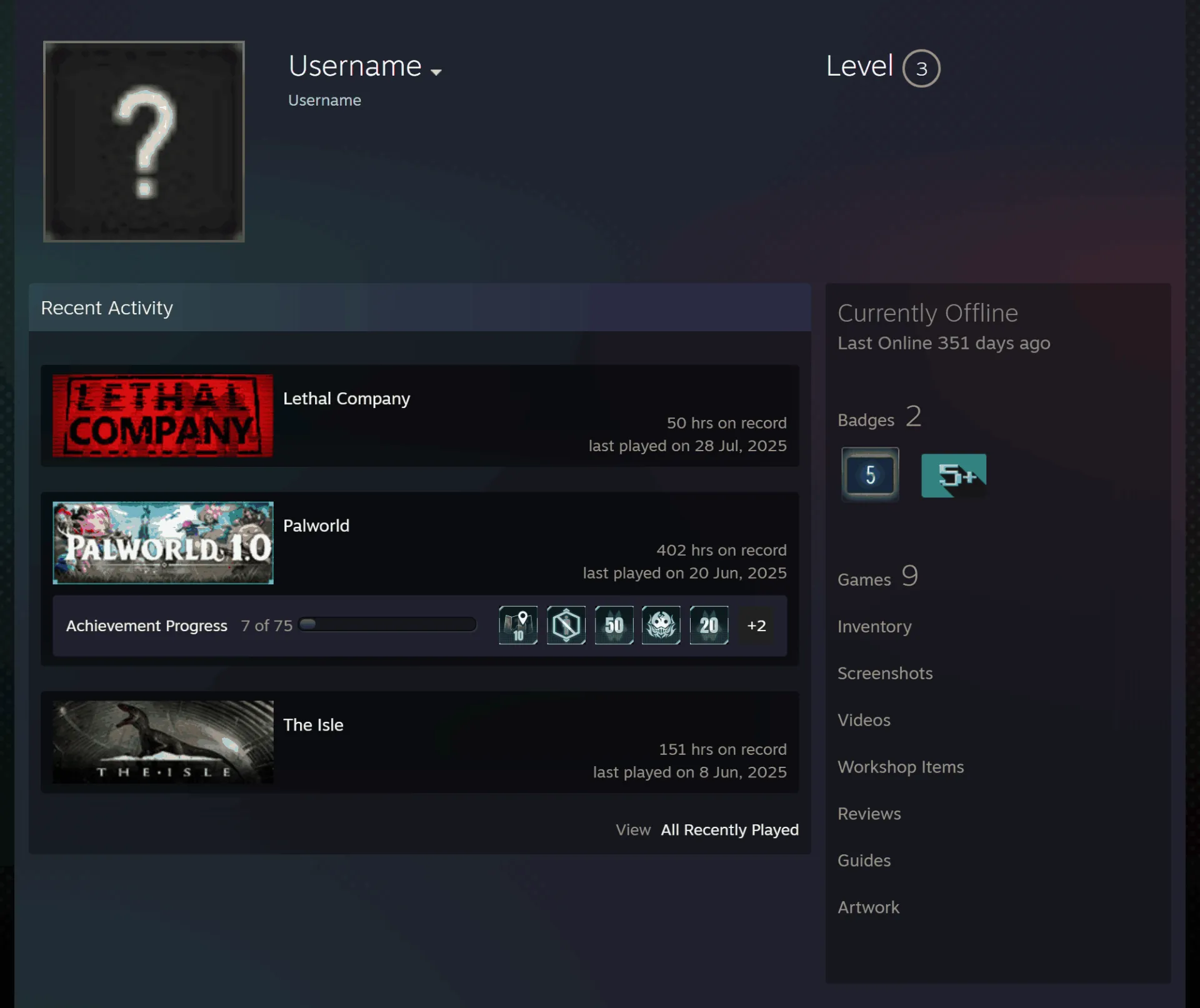Click the Currently Offline status
The image size is (1200, 1008).
(927, 313)
